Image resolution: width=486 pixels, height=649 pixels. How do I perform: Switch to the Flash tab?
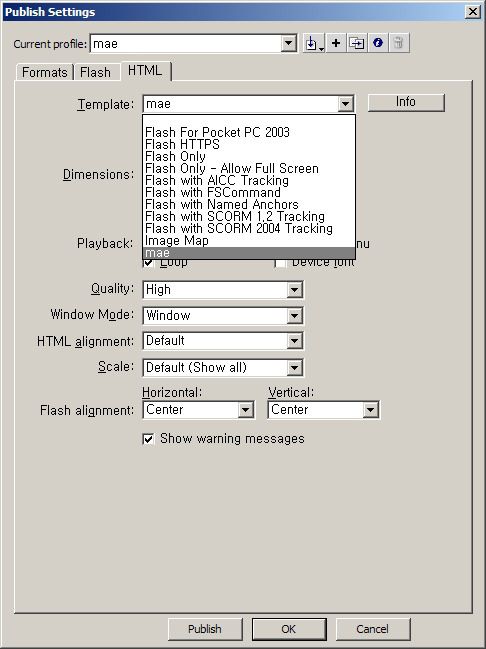pos(96,72)
